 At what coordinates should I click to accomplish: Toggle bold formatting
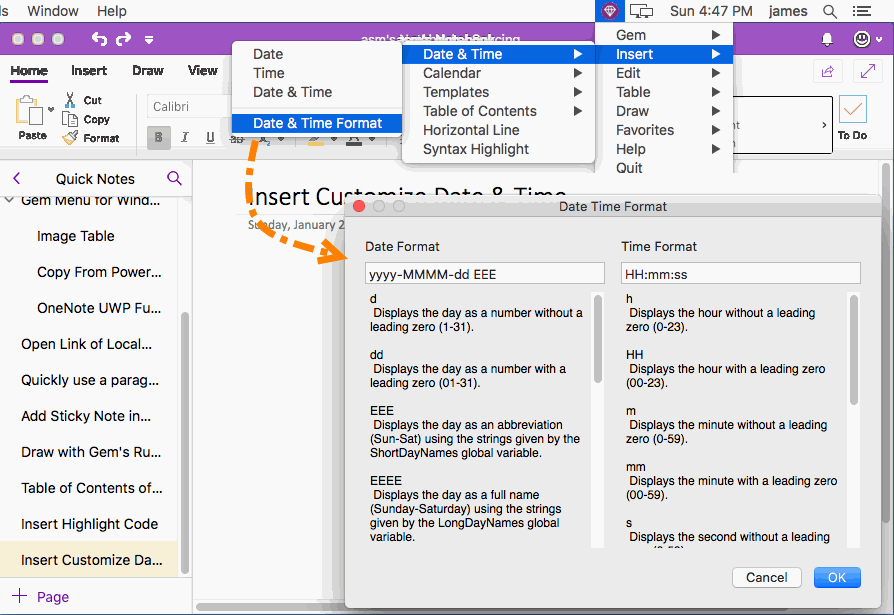point(158,139)
